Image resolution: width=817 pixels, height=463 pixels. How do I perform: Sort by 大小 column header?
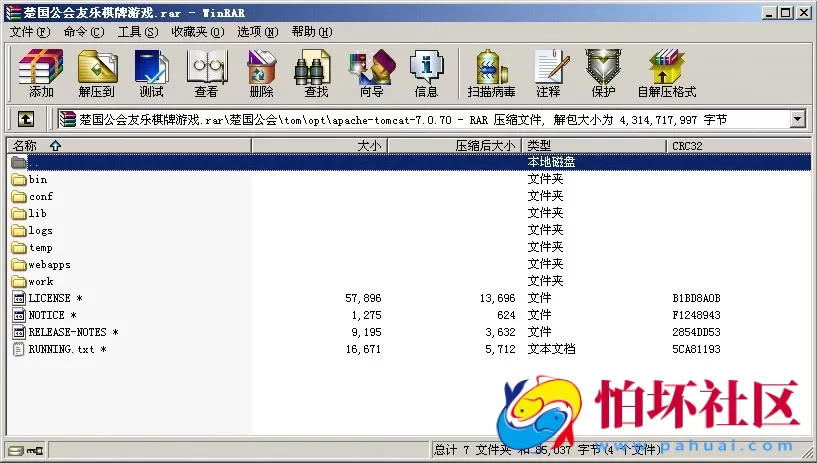(x=320, y=146)
